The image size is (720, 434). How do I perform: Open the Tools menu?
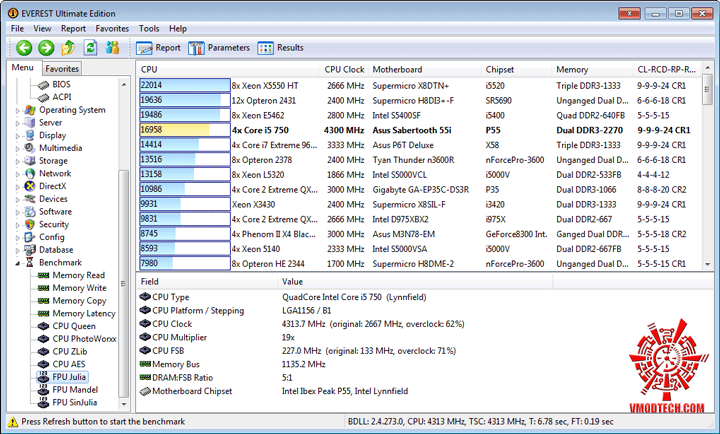pyautogui.click(x=149, y=28)
